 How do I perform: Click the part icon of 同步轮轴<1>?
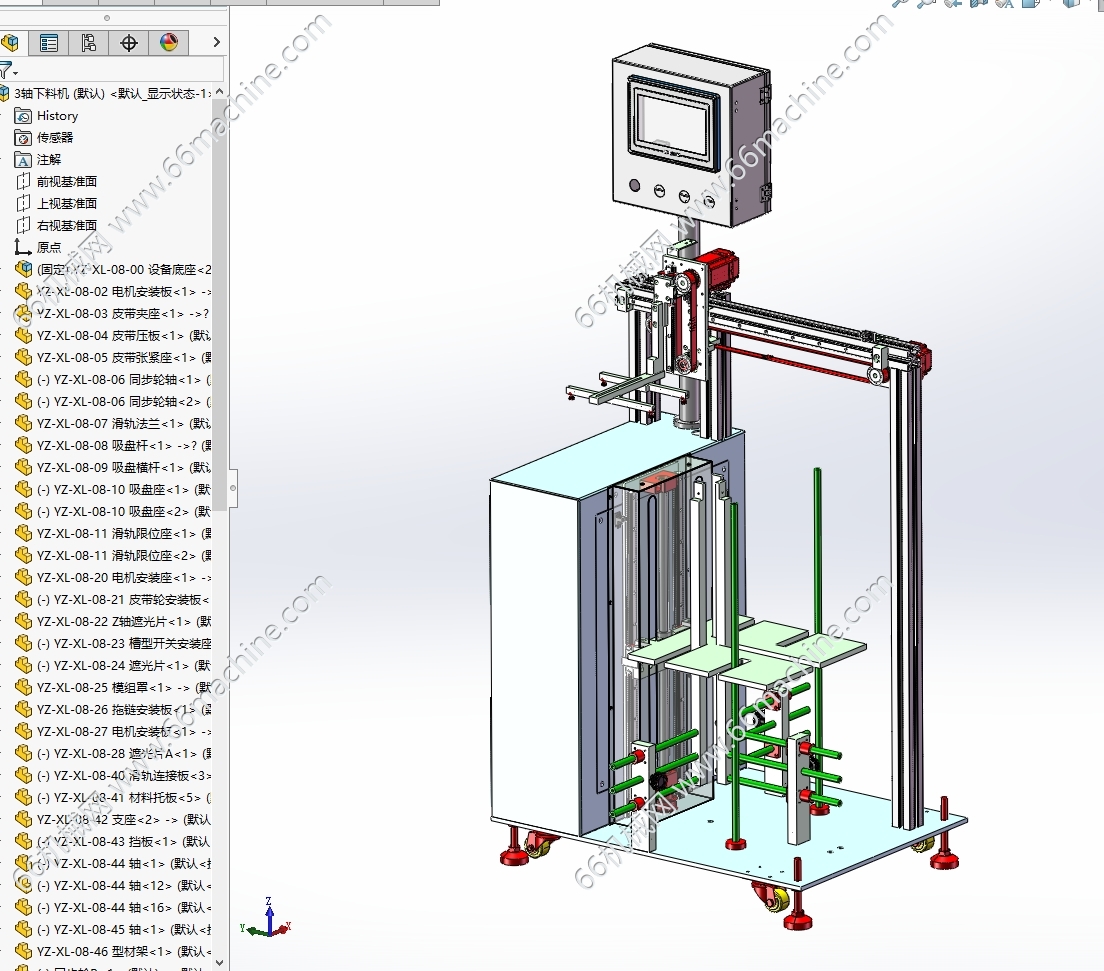(x=23, y=380)
